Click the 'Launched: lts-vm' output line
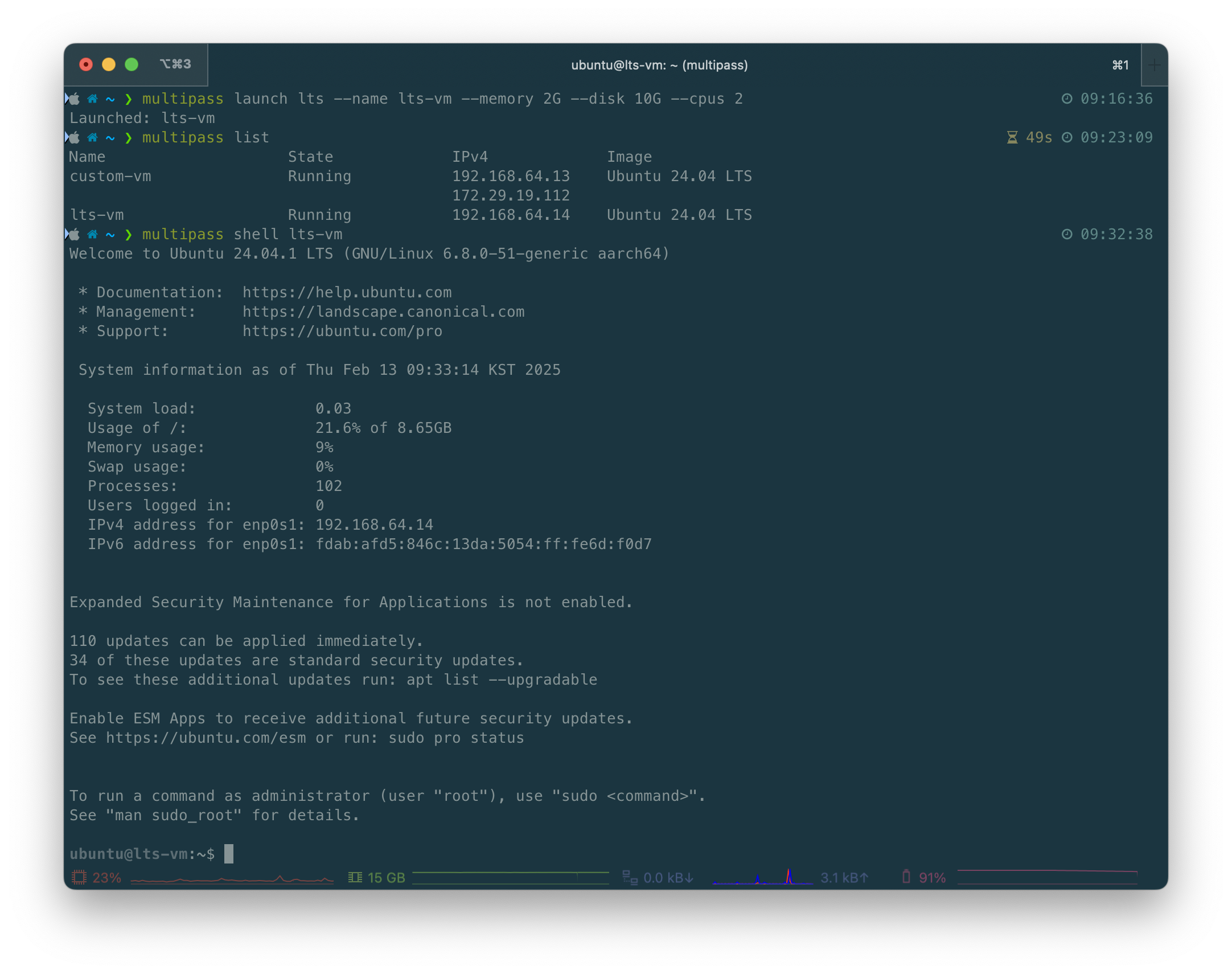Viewport: 1232px width, 974px height. tap(142, 118)
